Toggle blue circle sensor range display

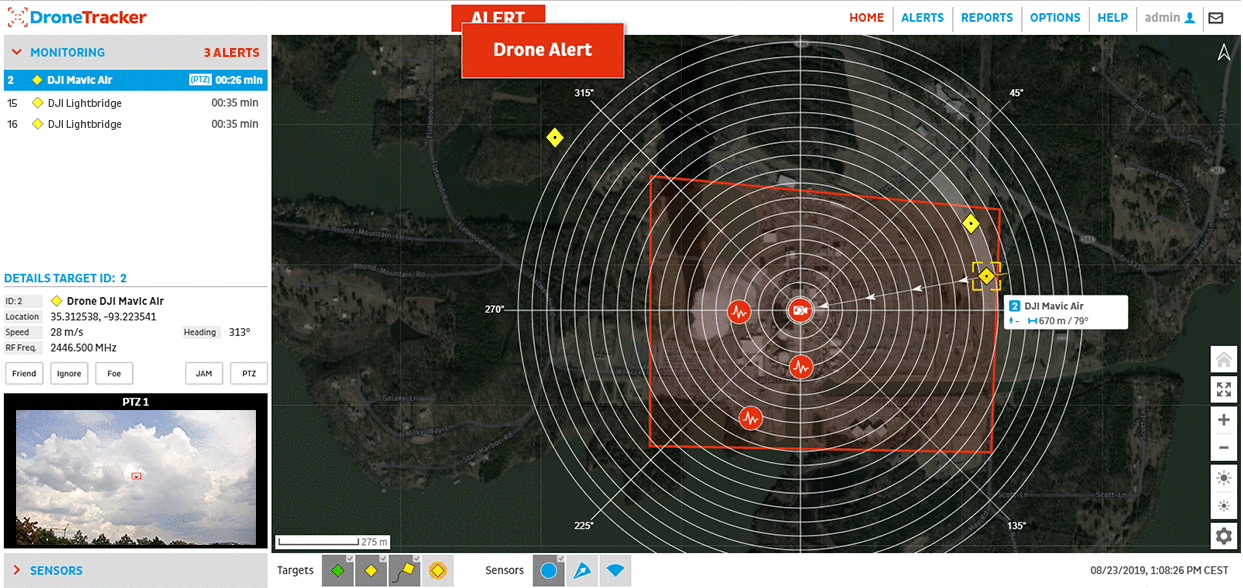tap(548, 570)
